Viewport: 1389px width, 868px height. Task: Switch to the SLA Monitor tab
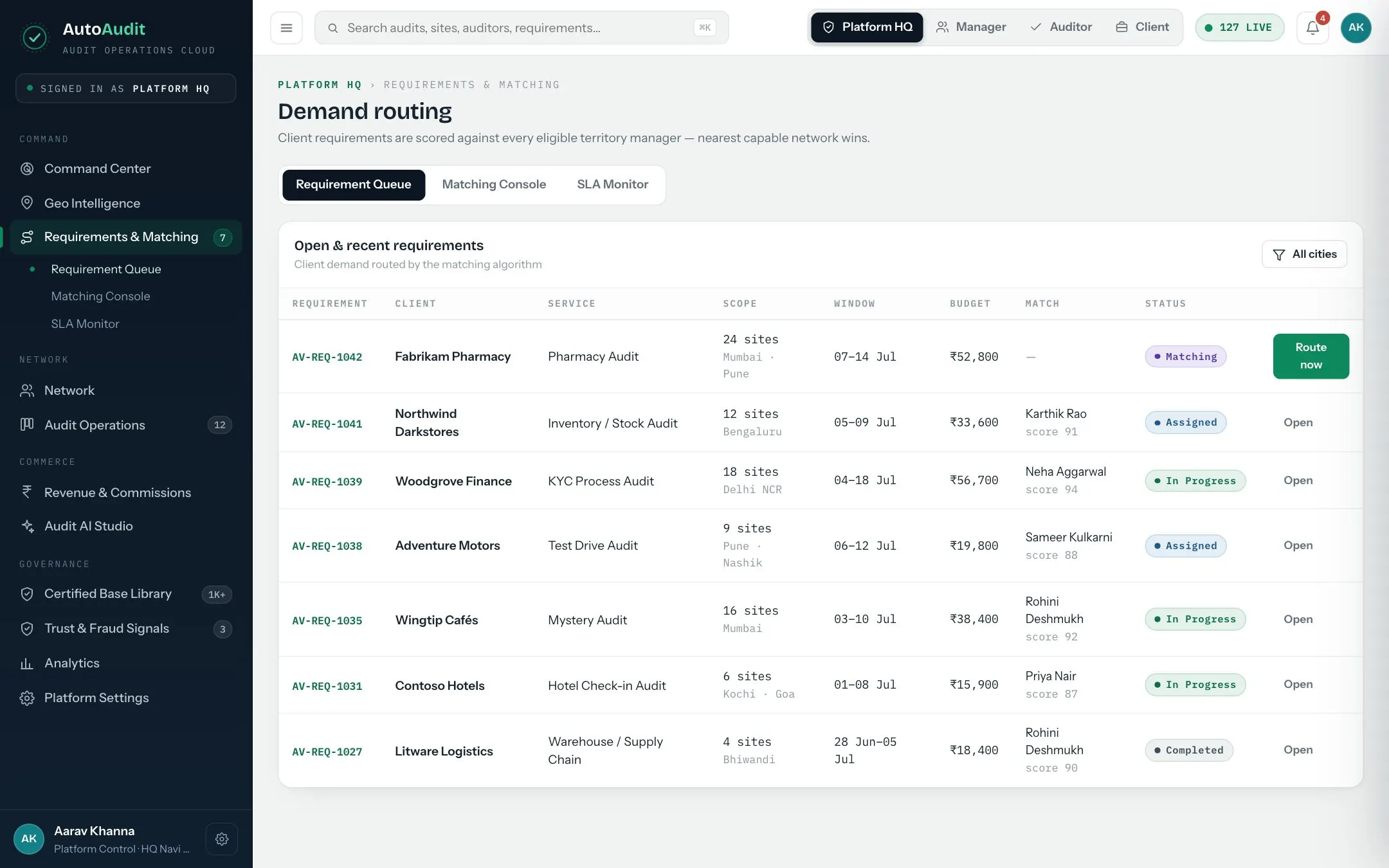coord(612,185)
